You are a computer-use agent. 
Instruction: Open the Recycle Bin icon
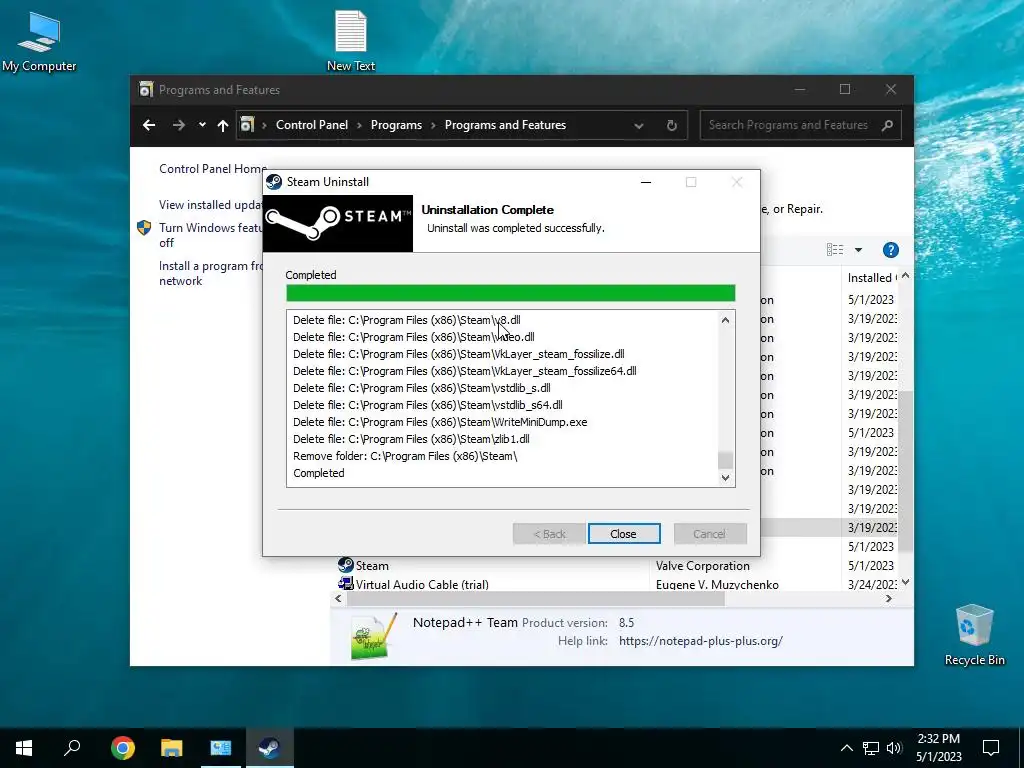974,635
